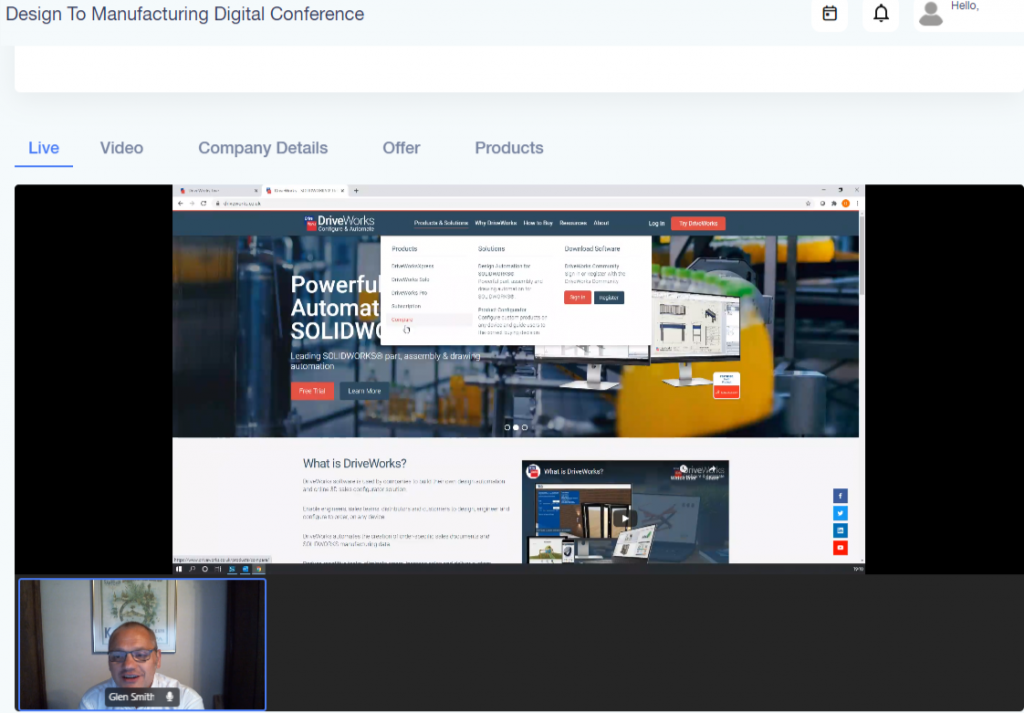
Task: Click the Learn More button
Action: coord(364,391)
